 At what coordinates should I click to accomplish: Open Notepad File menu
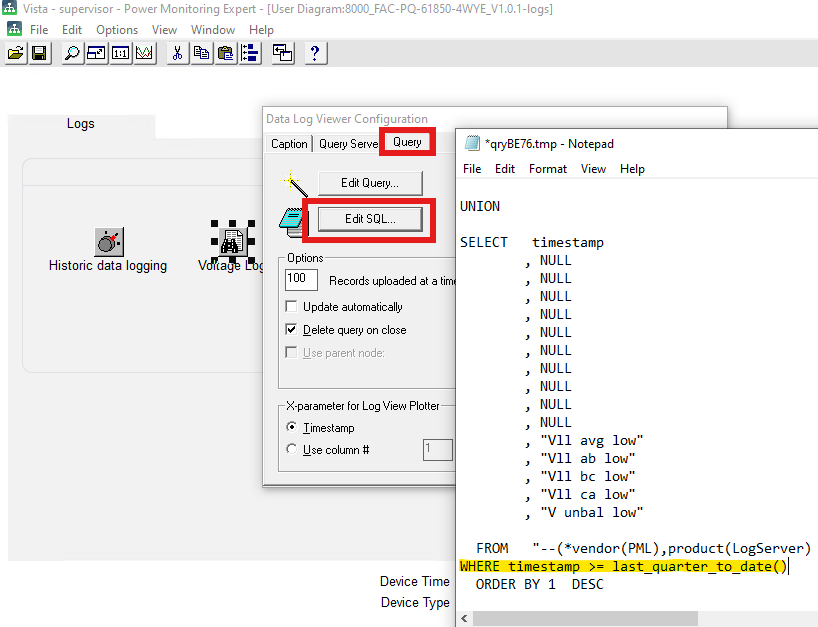(x=472, y=169)
